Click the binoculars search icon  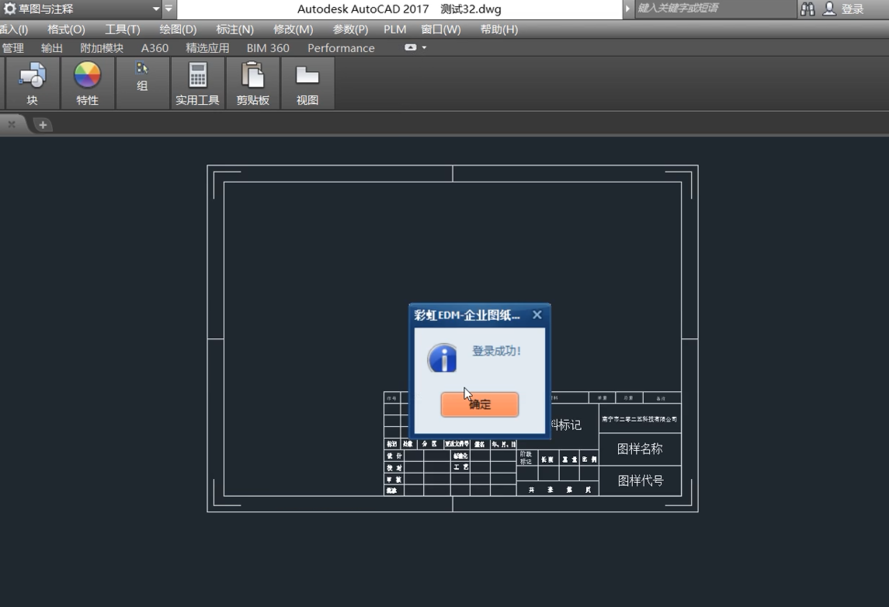(x=808, y=9)
